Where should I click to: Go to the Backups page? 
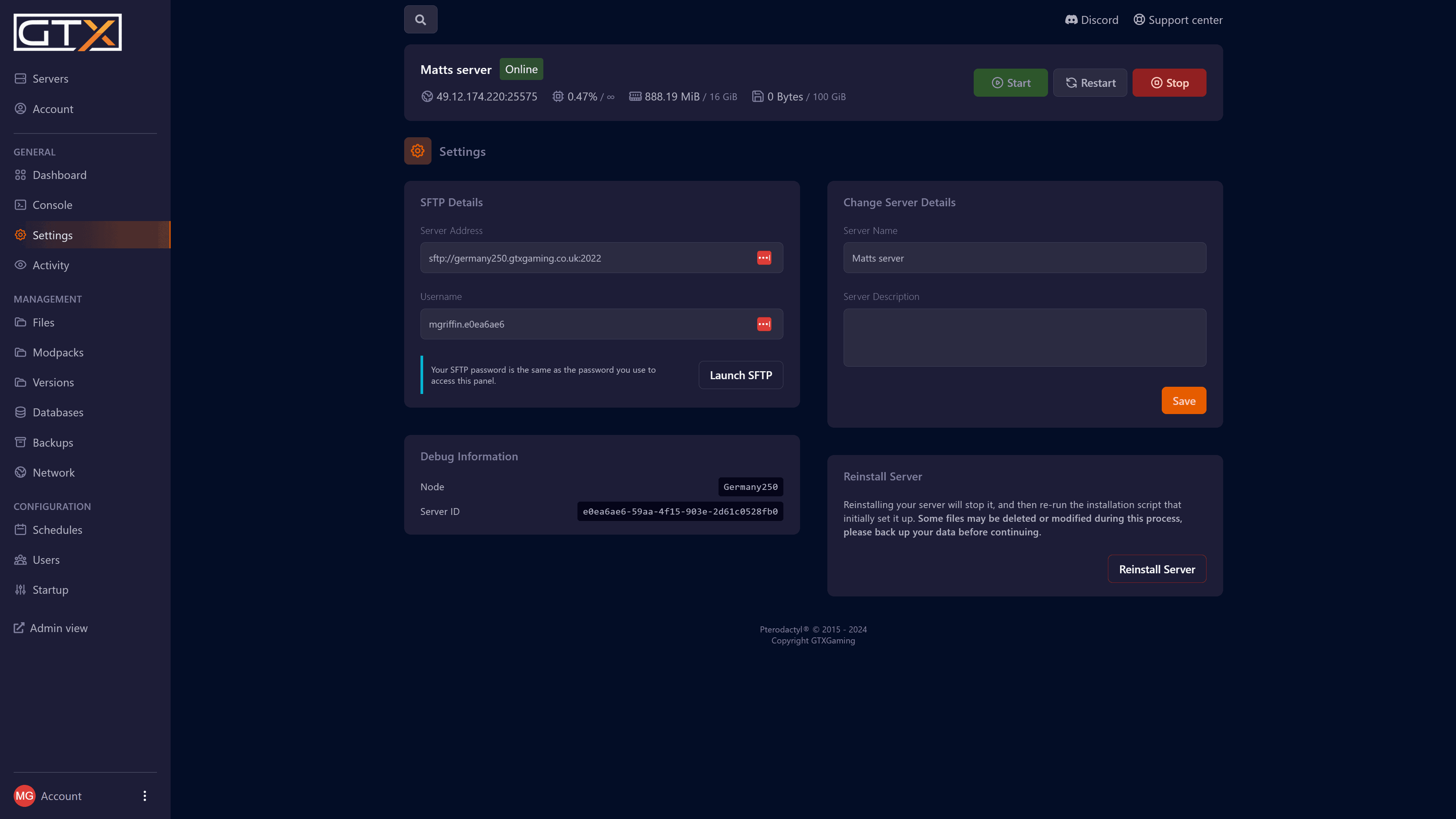tap(53, 442)
